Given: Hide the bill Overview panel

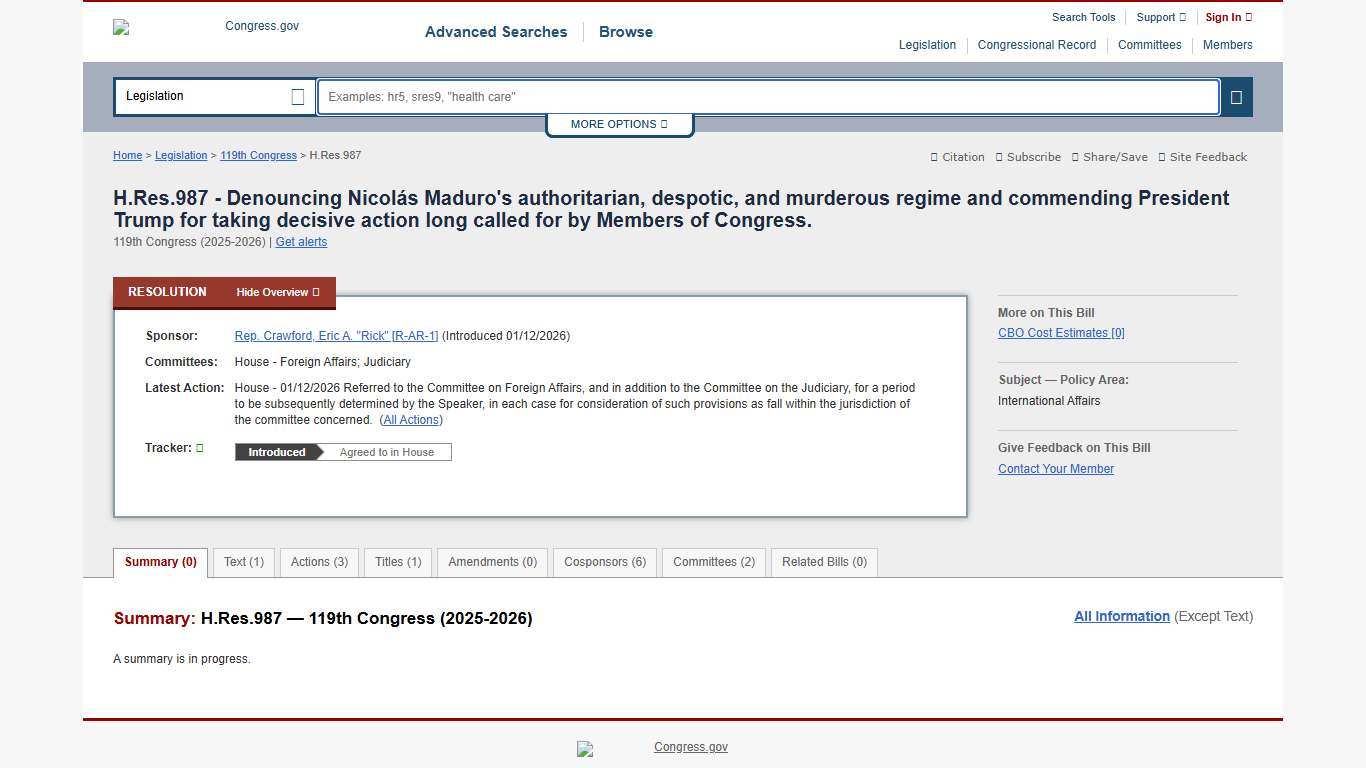Looking at the screenshot, I should [x=276, y=292].
